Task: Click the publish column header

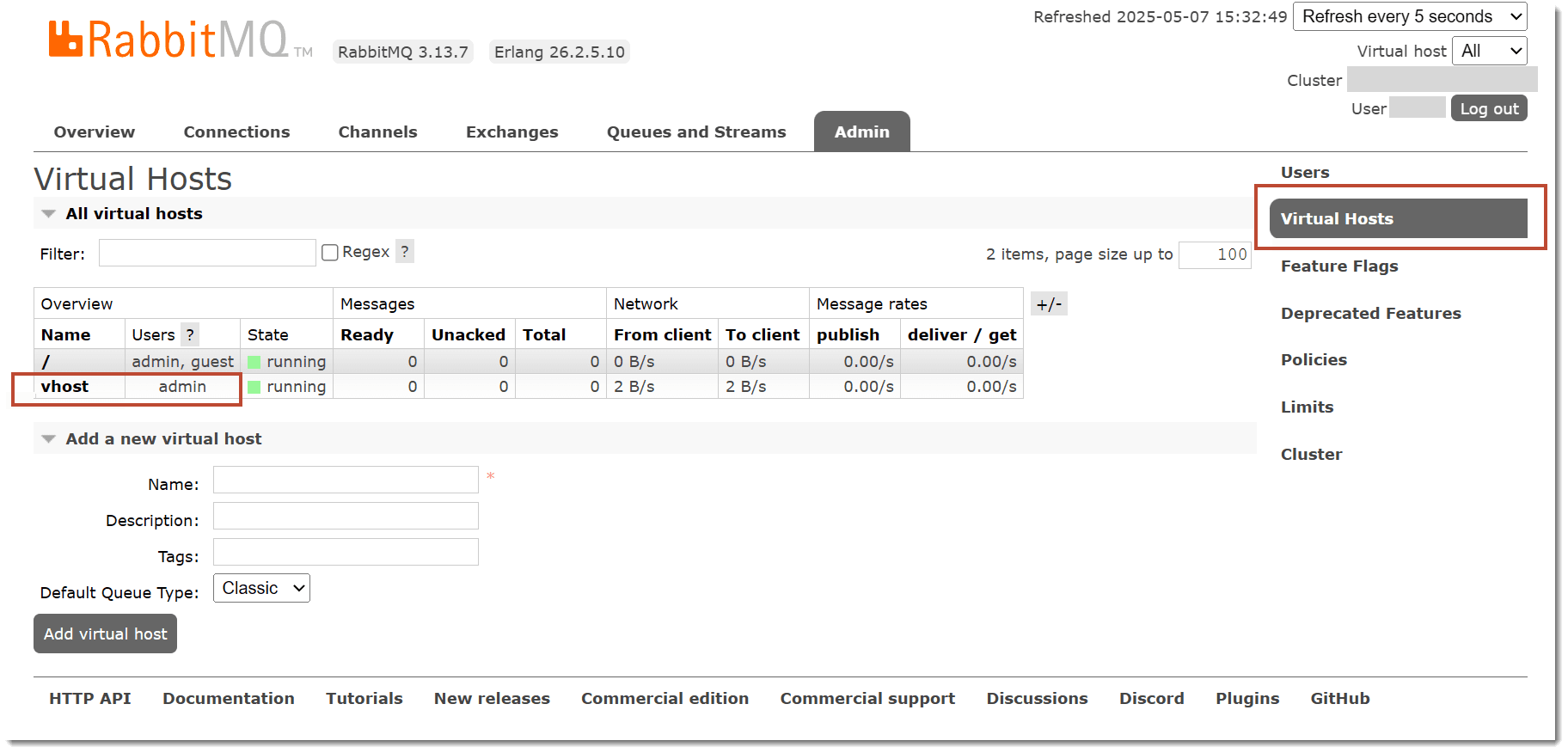Action: click(848, 334)
